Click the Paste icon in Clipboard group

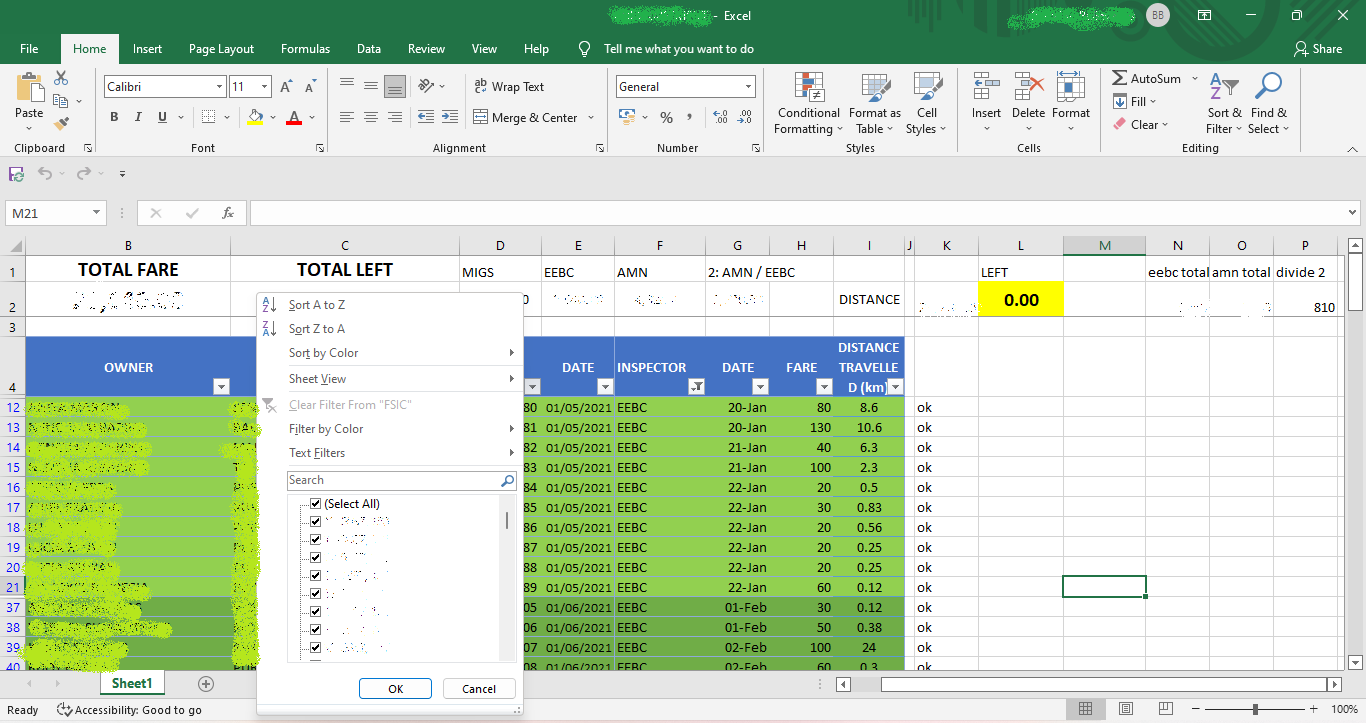click(29, 88)
